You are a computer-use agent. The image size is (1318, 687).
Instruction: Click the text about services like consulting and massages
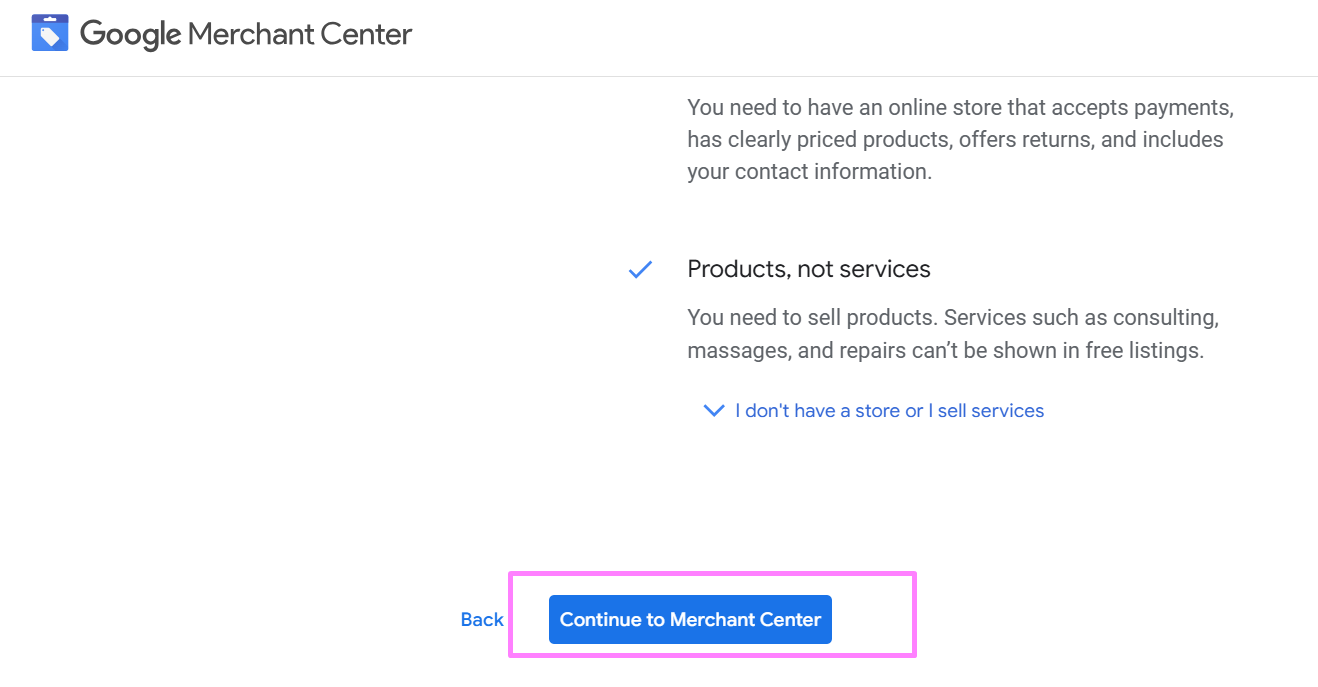(953, 334)
